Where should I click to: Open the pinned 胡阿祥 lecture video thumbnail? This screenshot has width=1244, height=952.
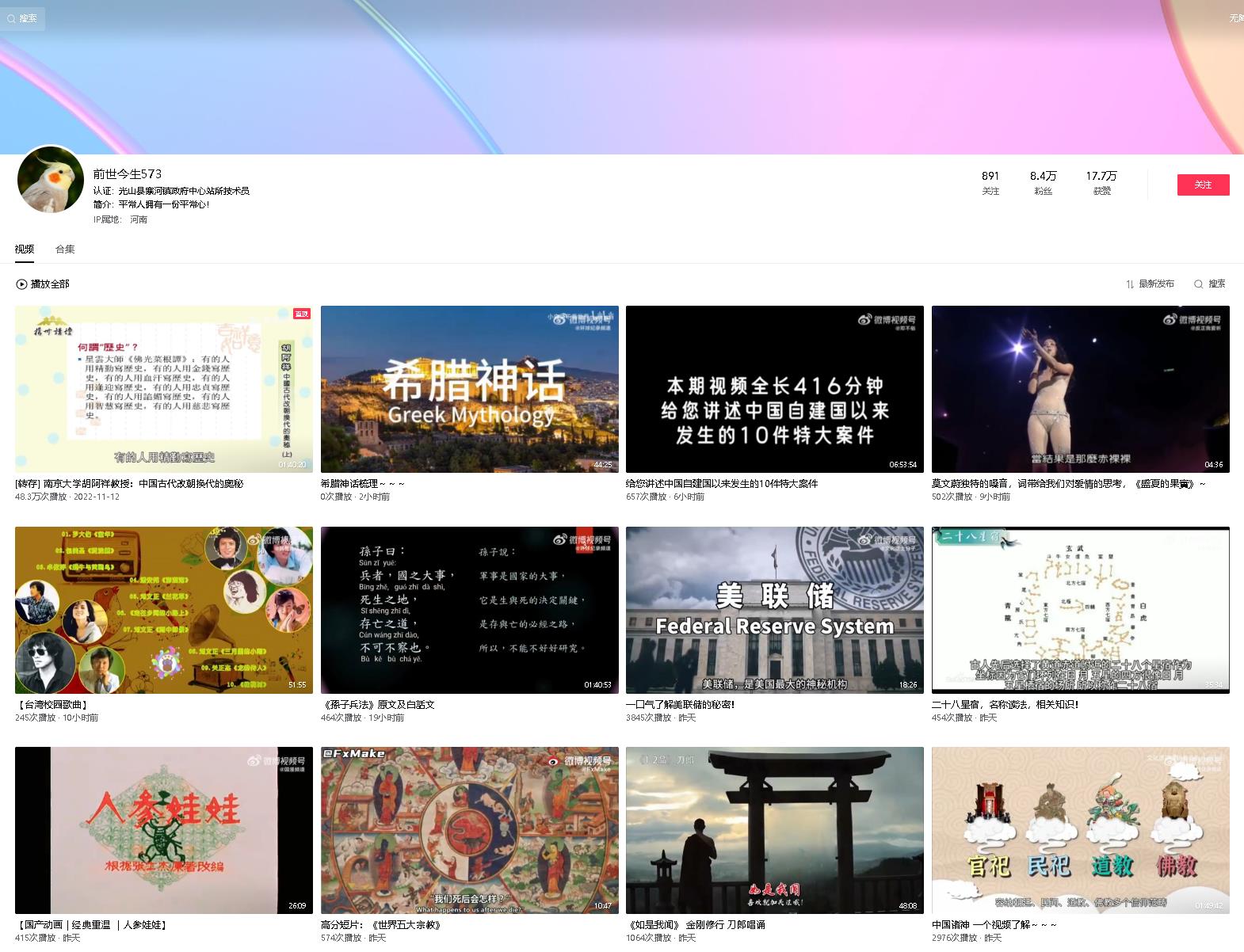click(163, 389)
